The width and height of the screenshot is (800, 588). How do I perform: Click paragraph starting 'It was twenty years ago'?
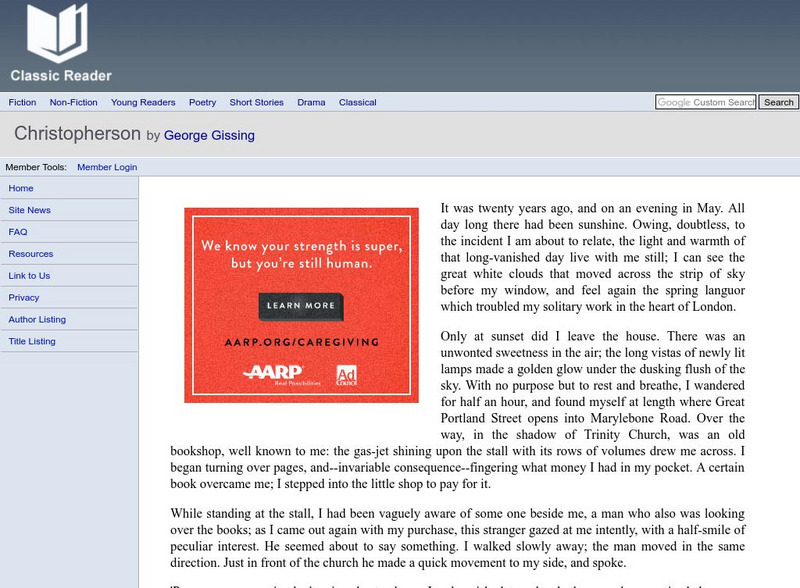point(593,257)
